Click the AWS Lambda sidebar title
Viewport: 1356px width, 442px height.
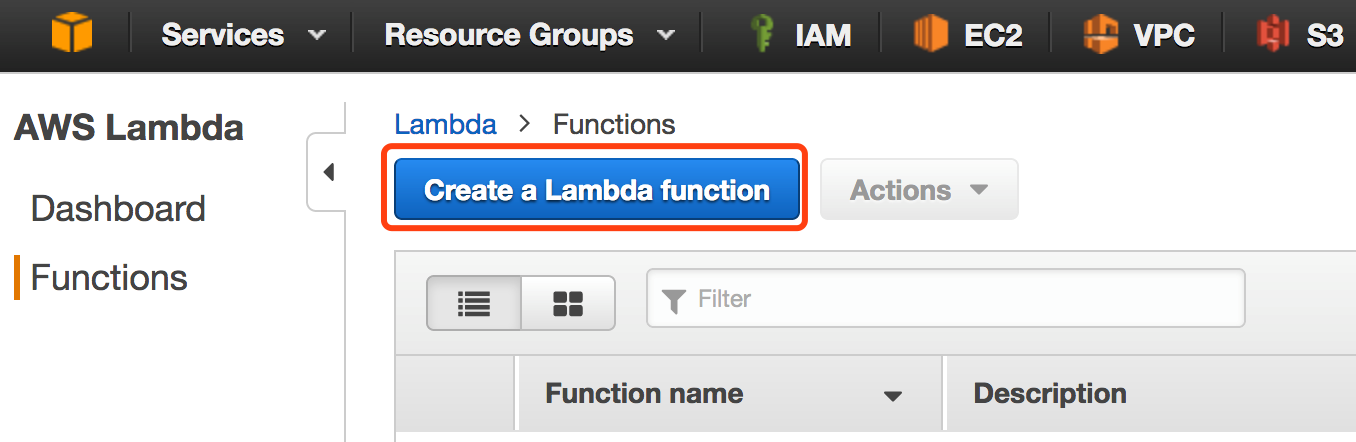128,128
